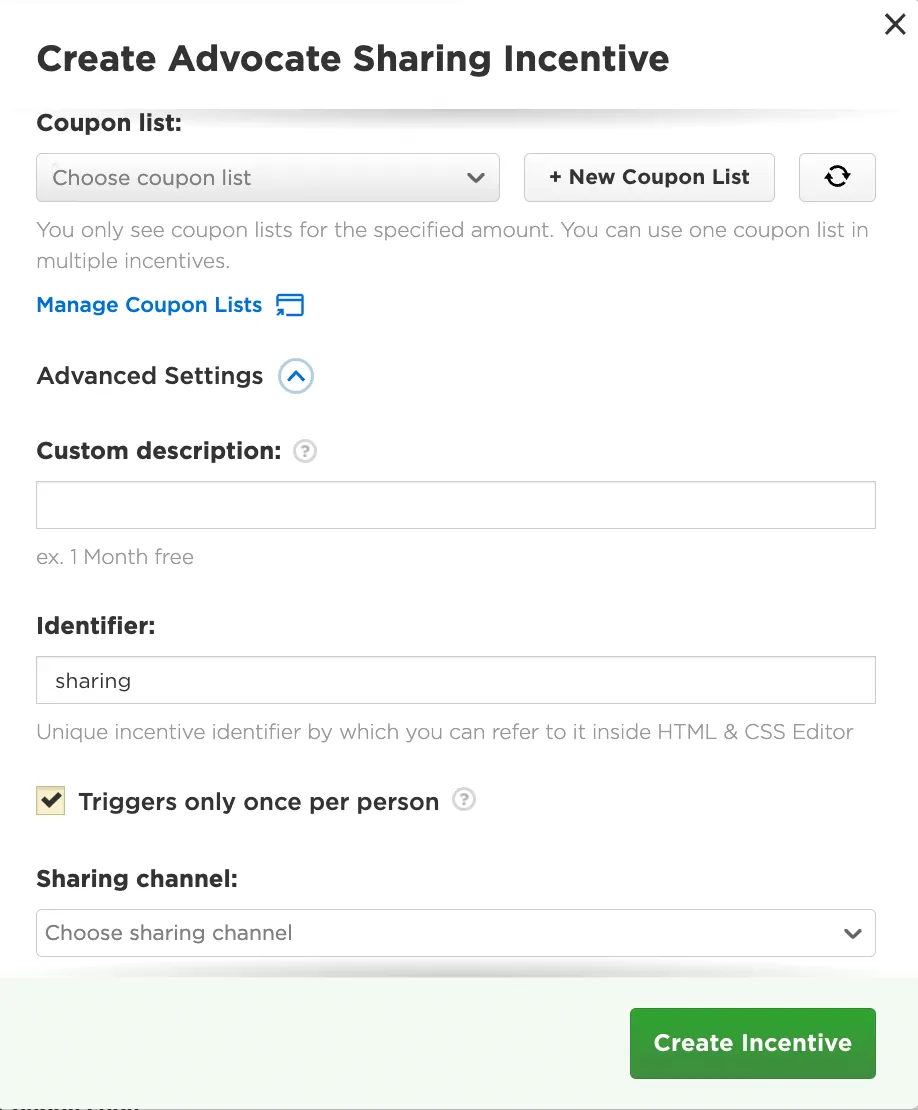
Task: Open the Choose coupon list dropdown
Action: [268, 178]
